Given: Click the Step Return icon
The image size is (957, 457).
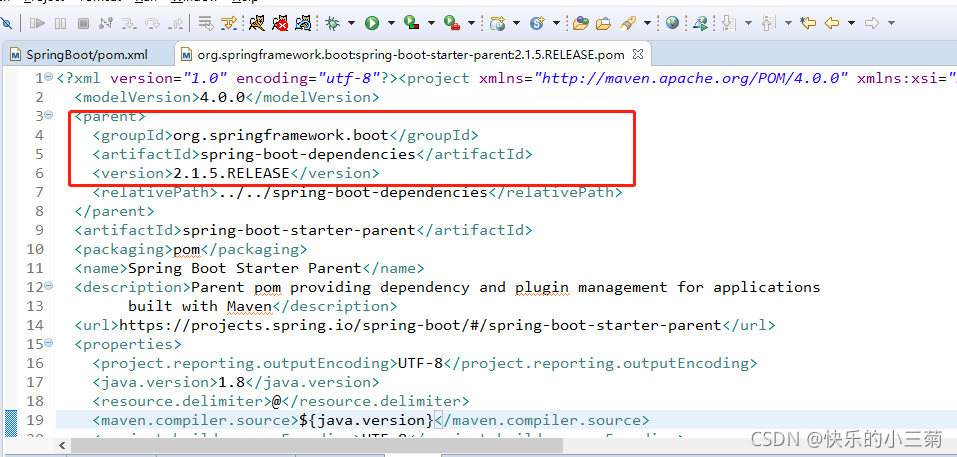Looking at the screenshot, I should click(176, 23).
